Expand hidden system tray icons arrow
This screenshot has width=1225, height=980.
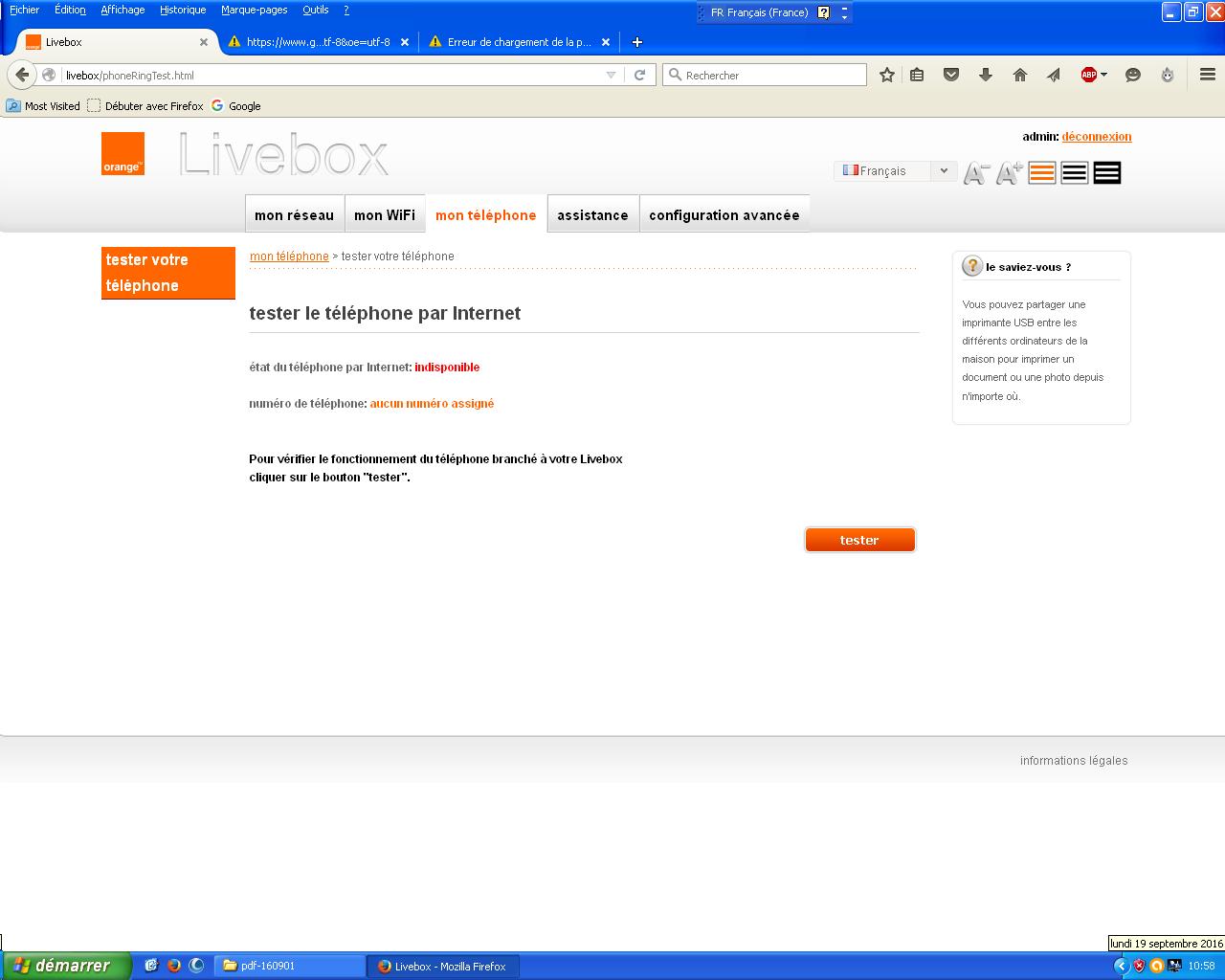(x=1122, y=966)
